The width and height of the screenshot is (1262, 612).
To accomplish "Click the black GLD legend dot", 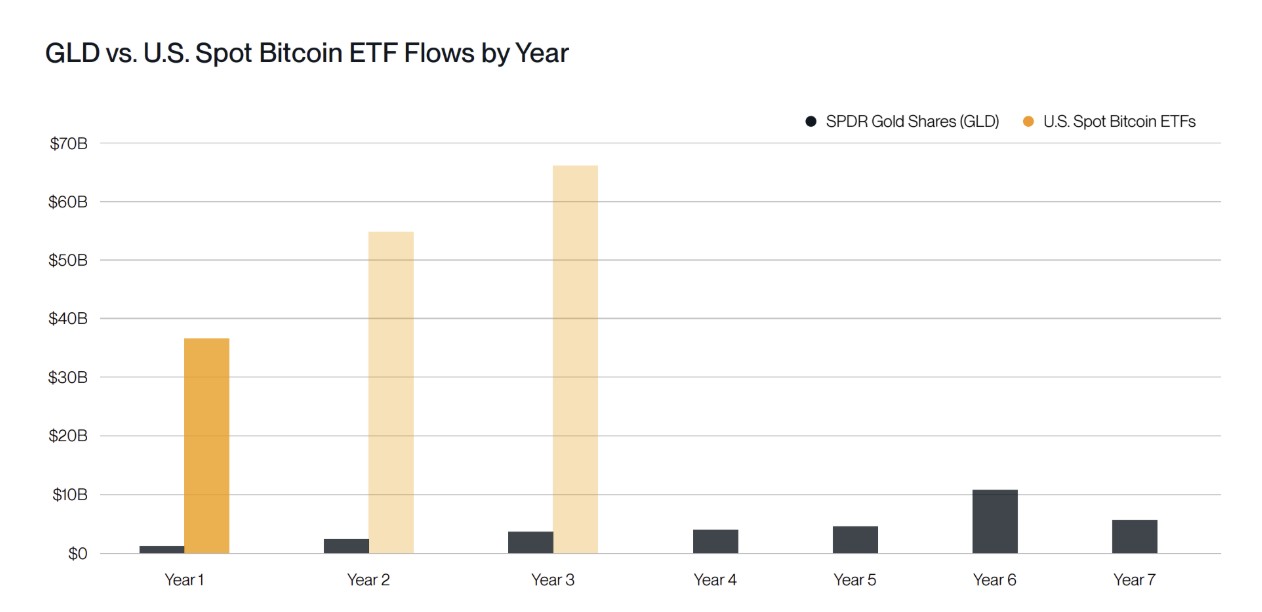I will click(811, 122).
